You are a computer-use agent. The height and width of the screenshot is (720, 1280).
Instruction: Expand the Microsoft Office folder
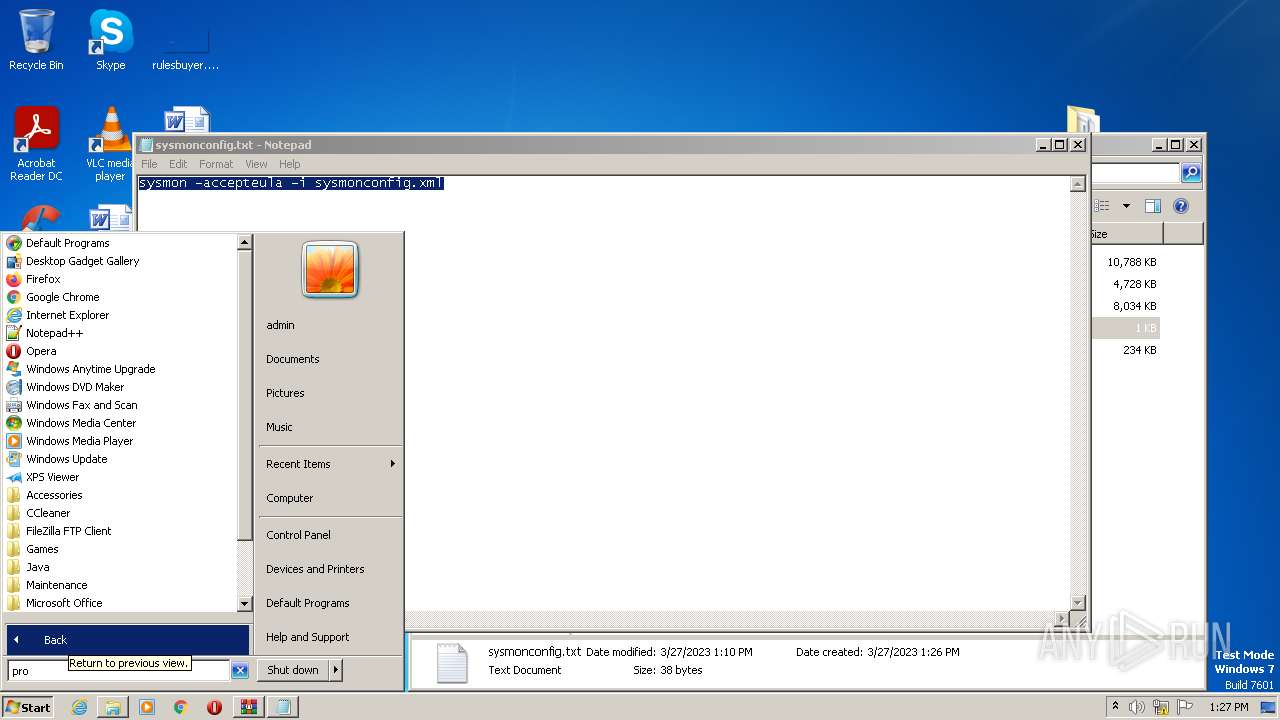(120, 603)
